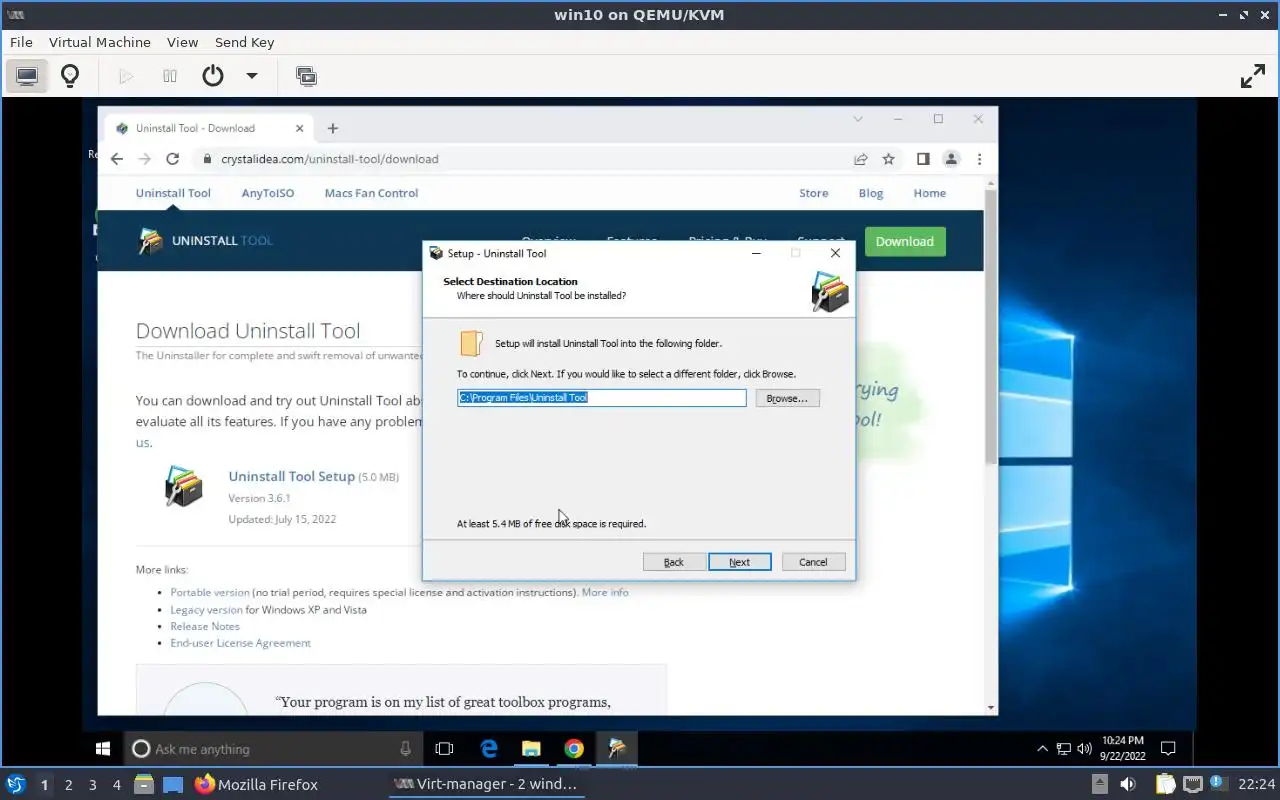Open the manage VM snapshots icon
This screenshot has height=800, width=1280.
pyautogui.click(x=306, y=76)
